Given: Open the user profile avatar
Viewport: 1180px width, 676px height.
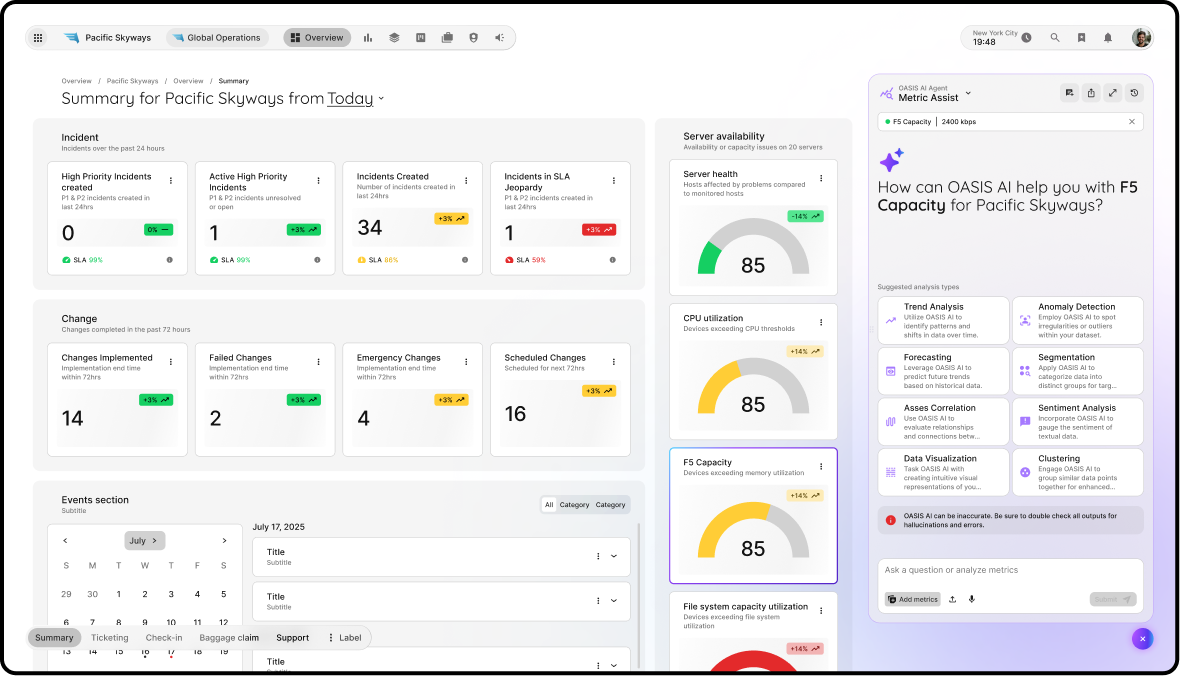Looking at the screenshot, I should click(x=1142, y=38).
